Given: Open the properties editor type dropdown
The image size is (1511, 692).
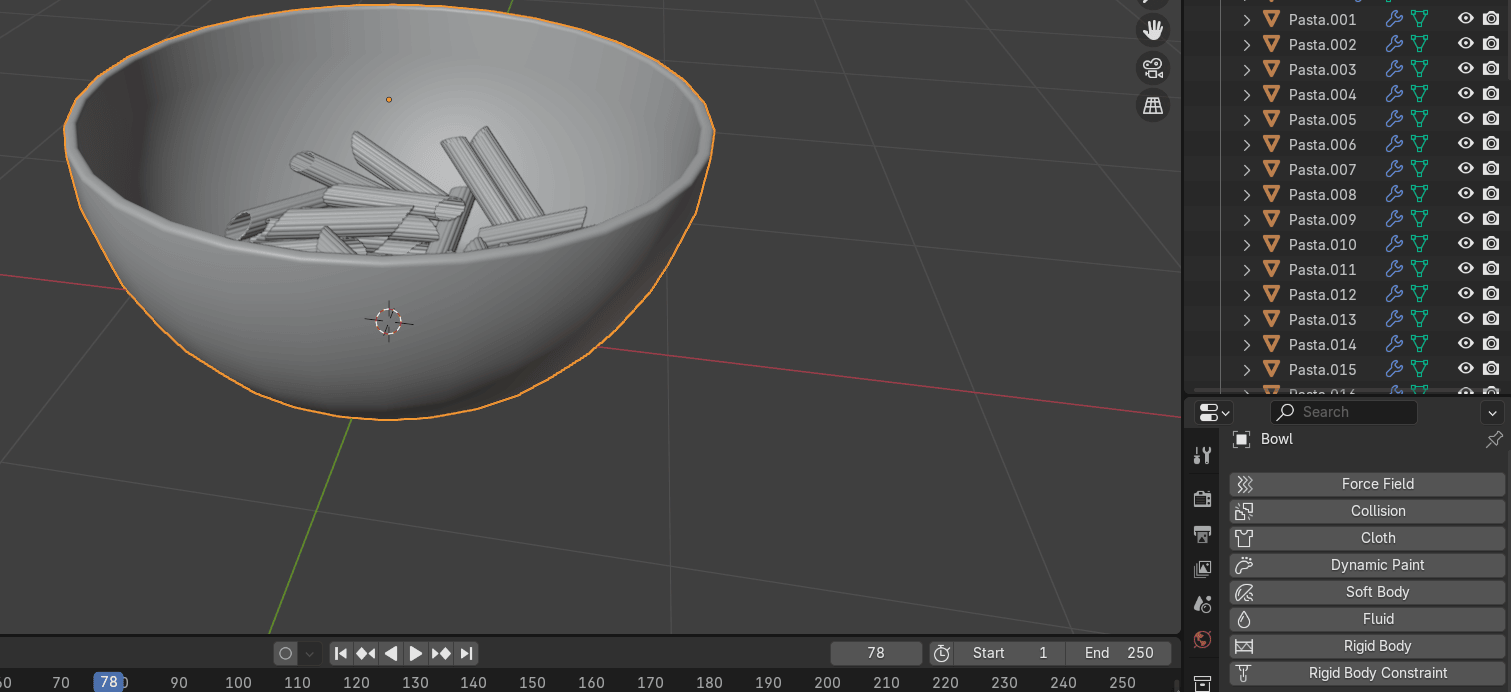Looking at the screenshot, I should (x=1214, y=412).
